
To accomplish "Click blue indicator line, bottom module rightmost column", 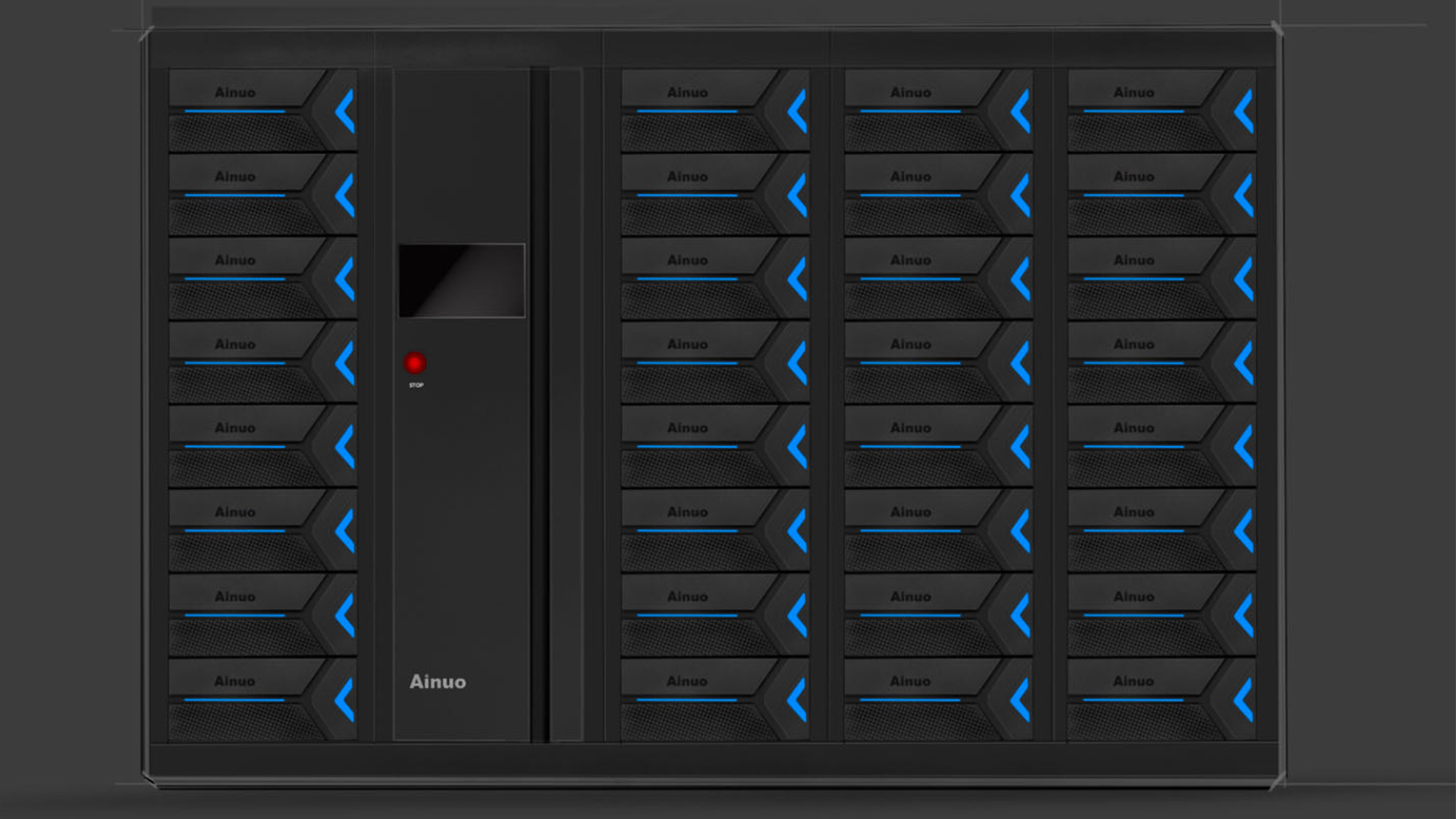I will [1133, 699].
